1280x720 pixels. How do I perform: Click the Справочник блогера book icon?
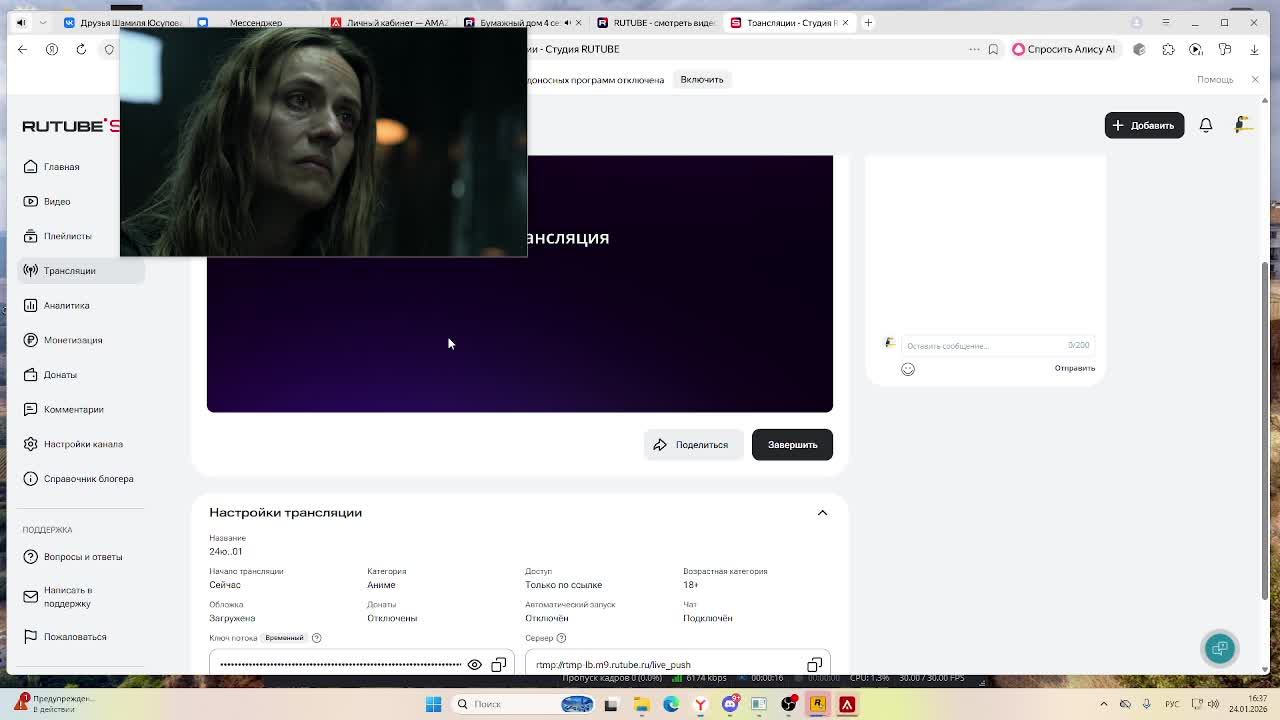[x=31, y=479]
